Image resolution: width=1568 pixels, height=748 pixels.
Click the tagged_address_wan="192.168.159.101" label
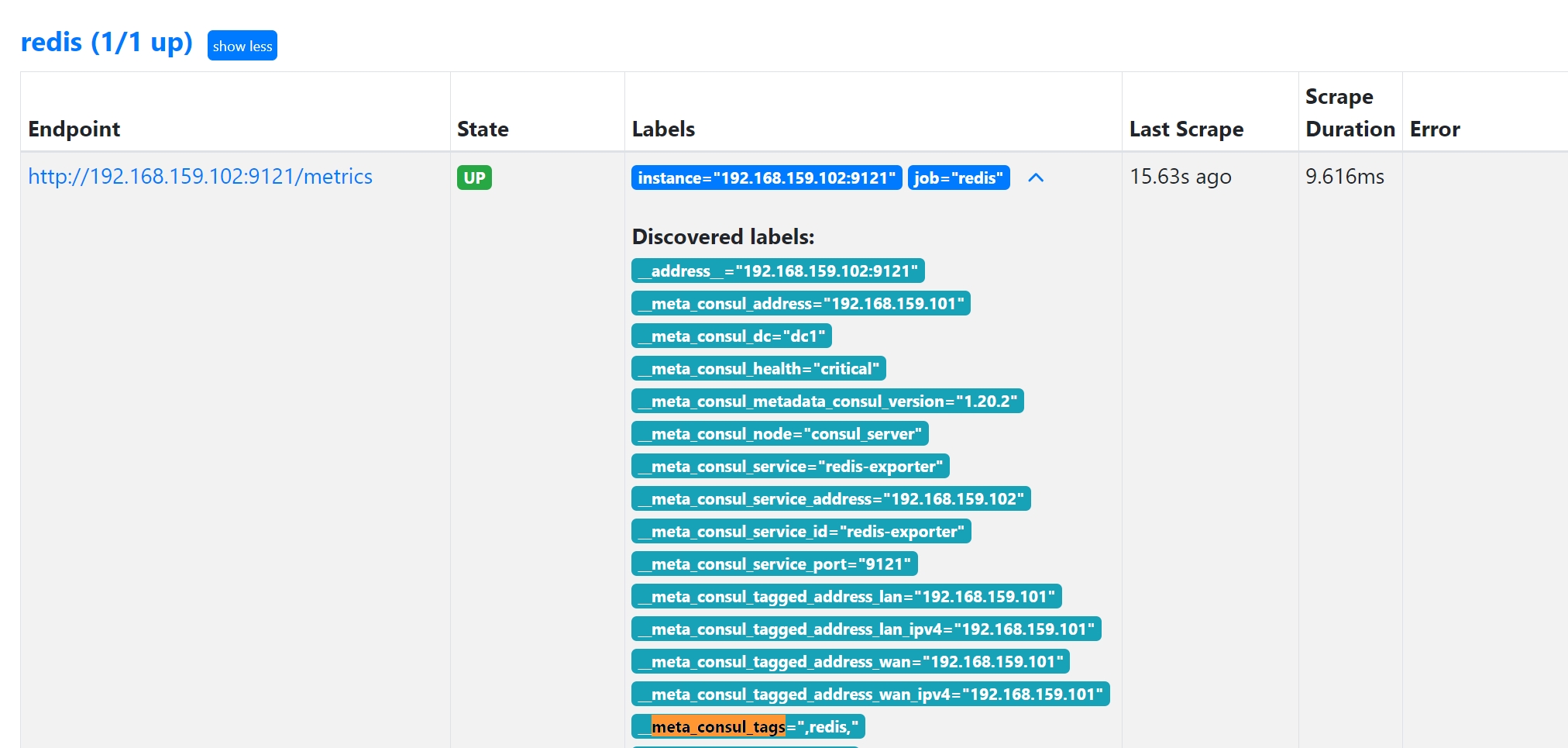pos(851,661)
